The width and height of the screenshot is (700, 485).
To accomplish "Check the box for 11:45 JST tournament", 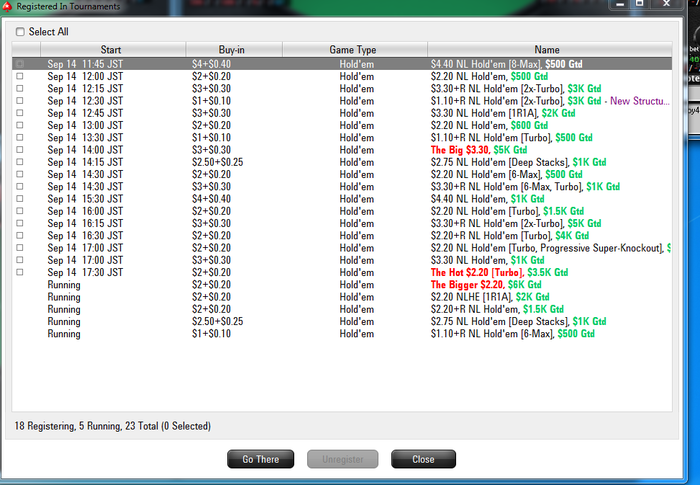I will pos(20,64).
